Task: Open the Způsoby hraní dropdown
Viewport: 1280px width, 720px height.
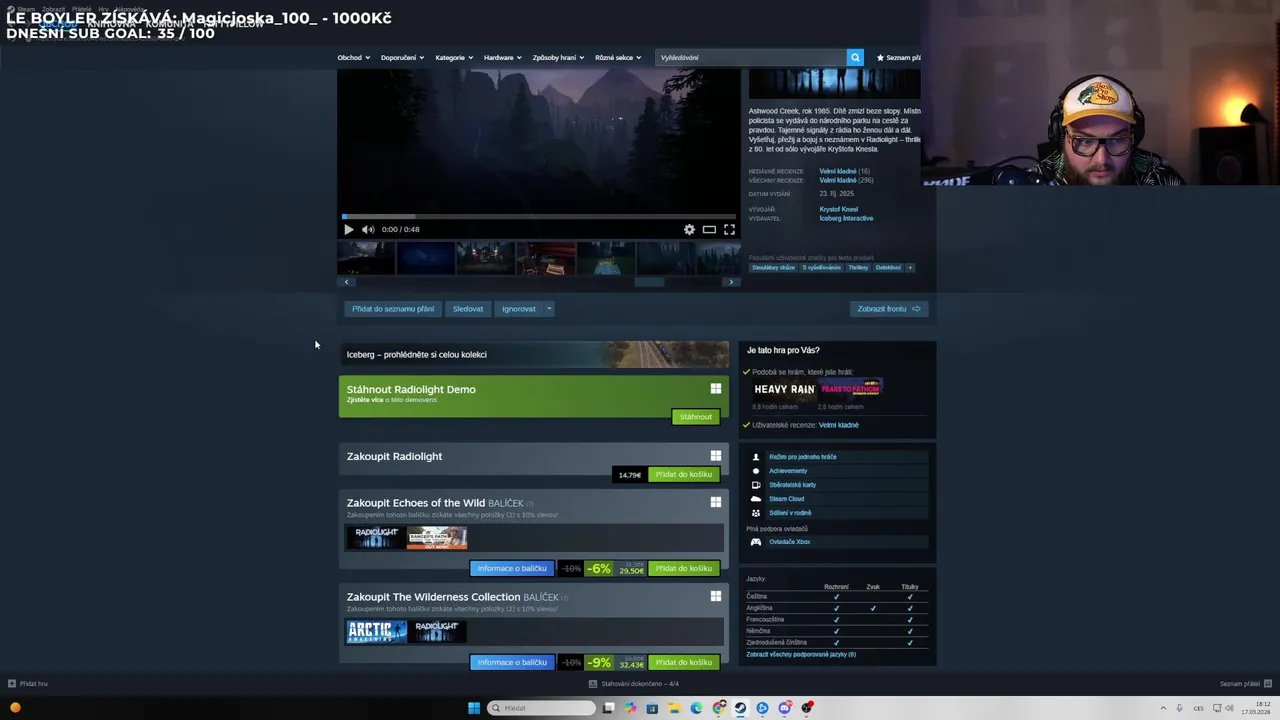Action: (x=559, y=57)
